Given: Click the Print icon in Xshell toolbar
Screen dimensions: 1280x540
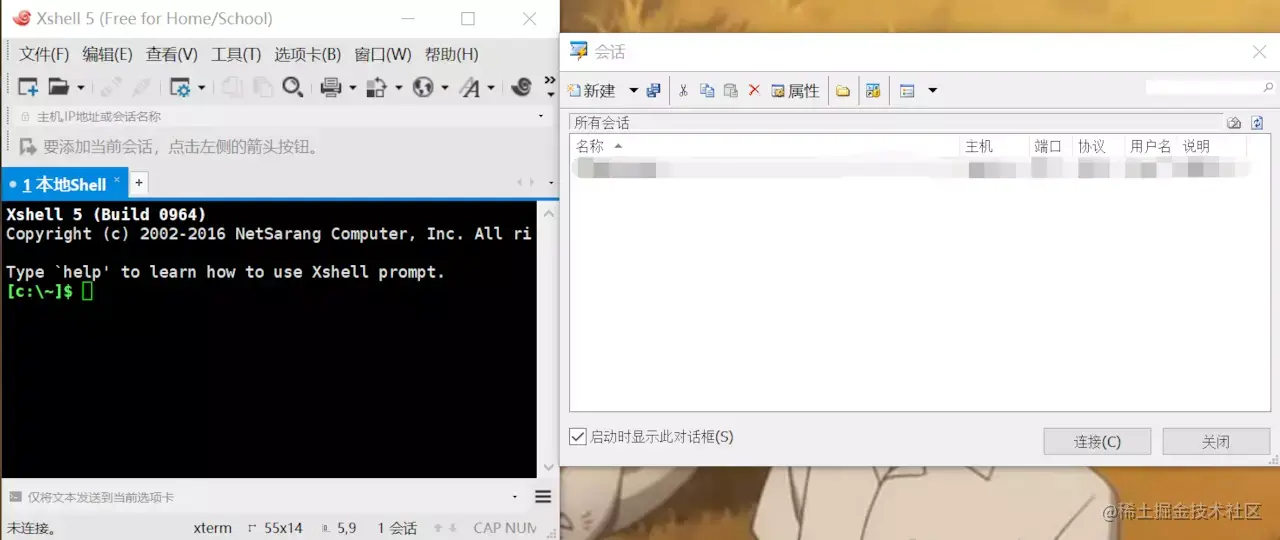Looking at the screenshot, I should click(332, 88).
